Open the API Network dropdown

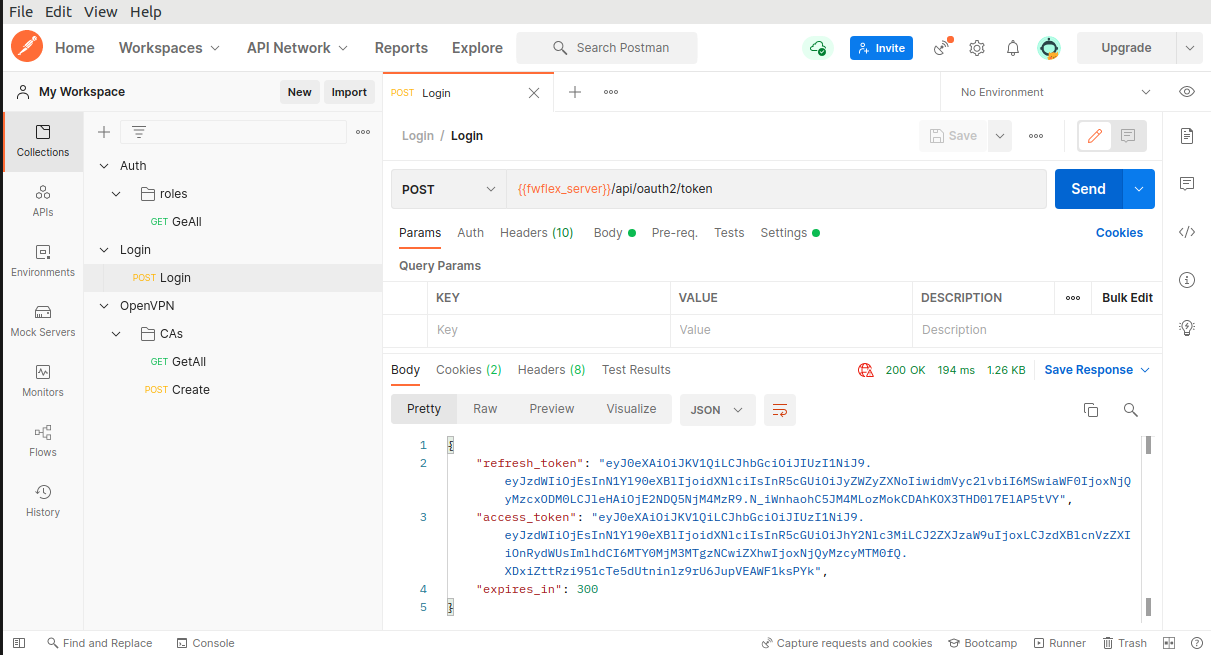pos(297,48)
